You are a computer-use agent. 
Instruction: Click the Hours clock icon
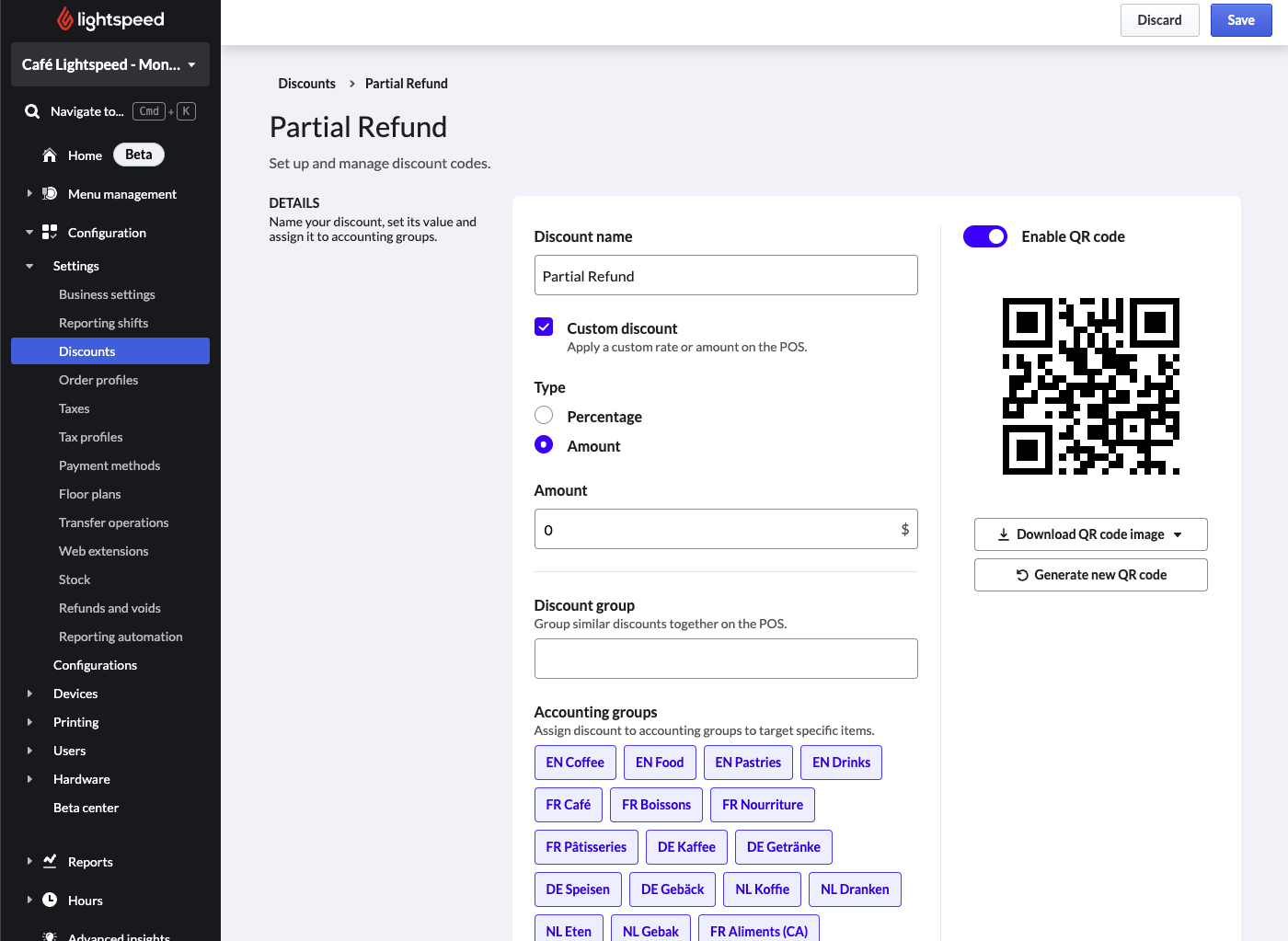point(50,900)
